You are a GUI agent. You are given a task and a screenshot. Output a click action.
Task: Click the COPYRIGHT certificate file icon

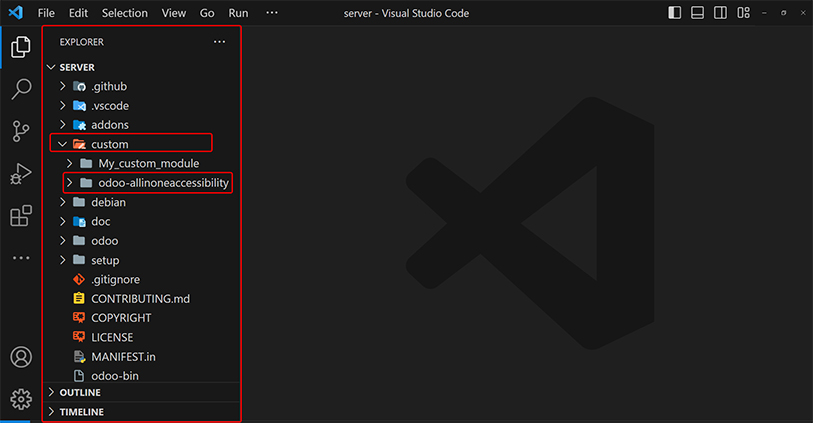click(x=79, y=318)
